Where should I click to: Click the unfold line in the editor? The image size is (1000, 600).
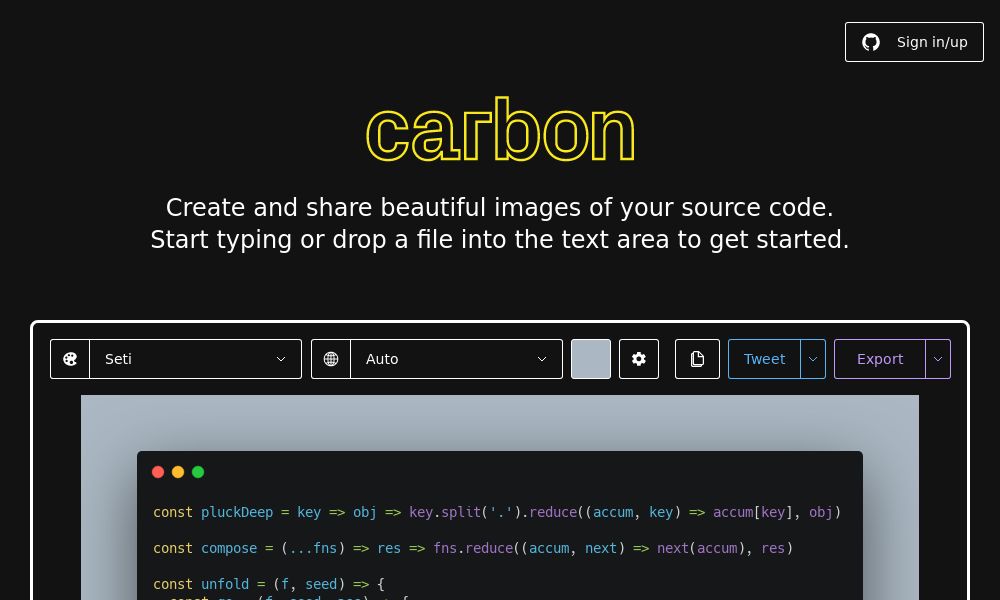pyautogui.click(x=300, y=584)
